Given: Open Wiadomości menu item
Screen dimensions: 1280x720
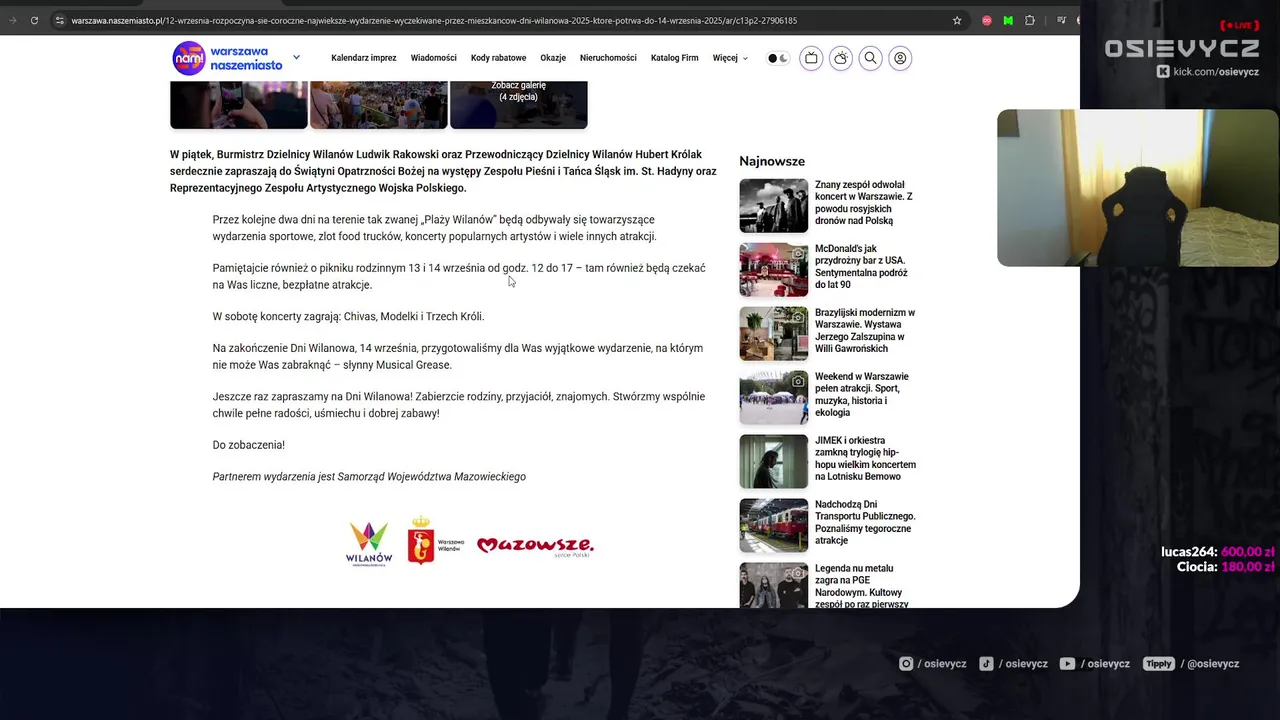Looking at the screenshot, I should [x=434, y=58].
